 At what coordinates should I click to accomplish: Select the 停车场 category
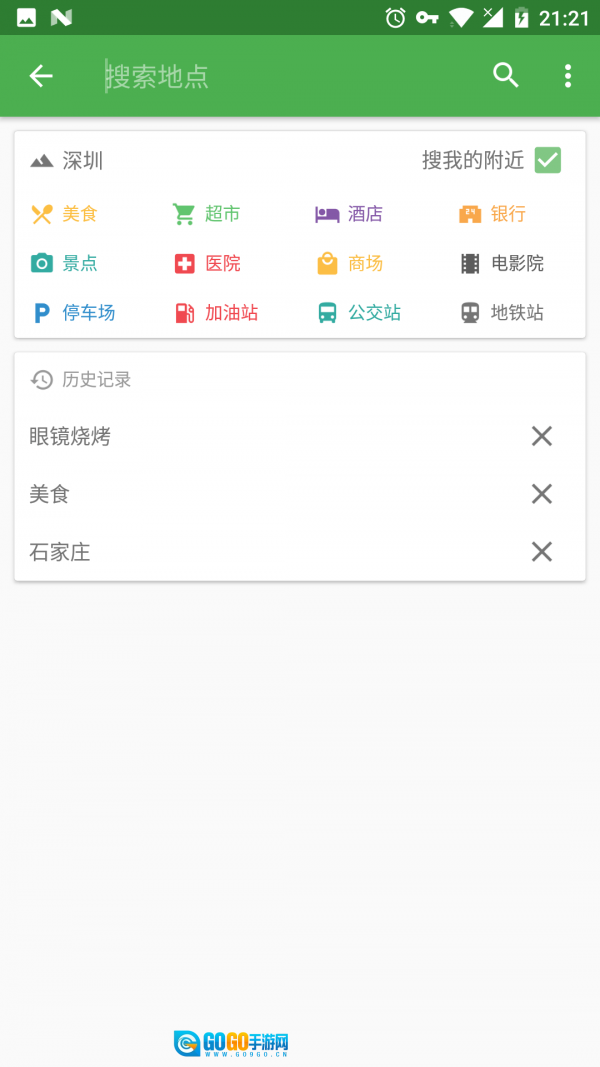tap(74, 313)
